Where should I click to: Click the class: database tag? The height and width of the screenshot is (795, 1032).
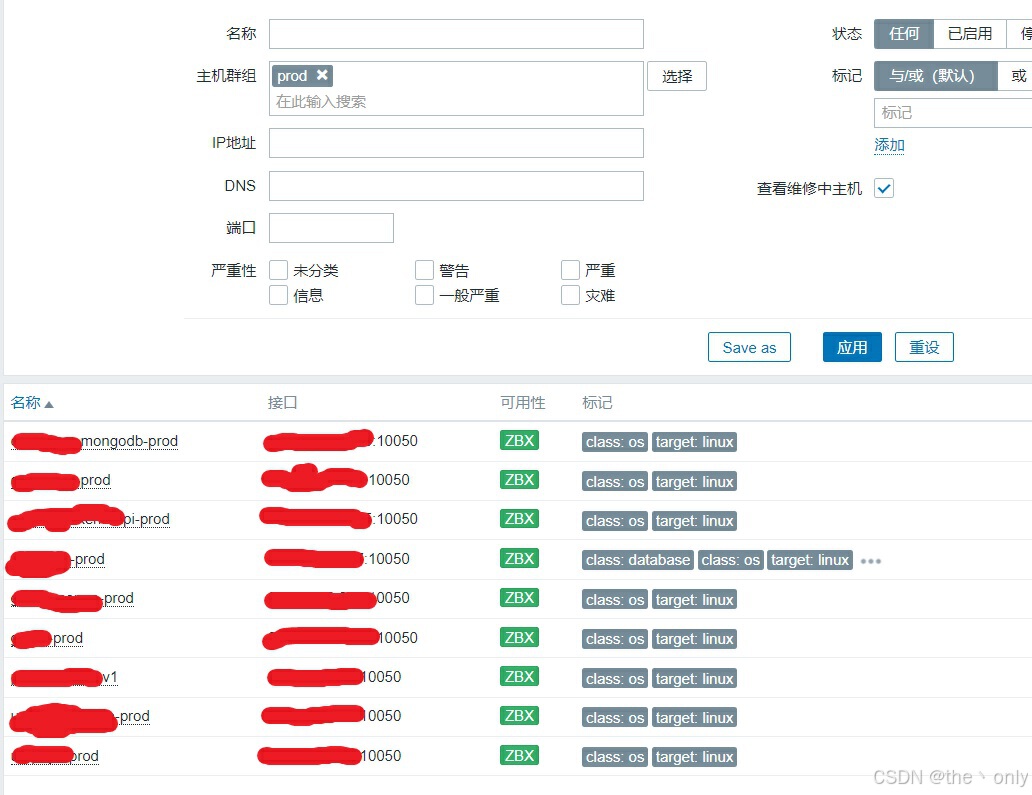pyautogui.click(x=638, y=560)
